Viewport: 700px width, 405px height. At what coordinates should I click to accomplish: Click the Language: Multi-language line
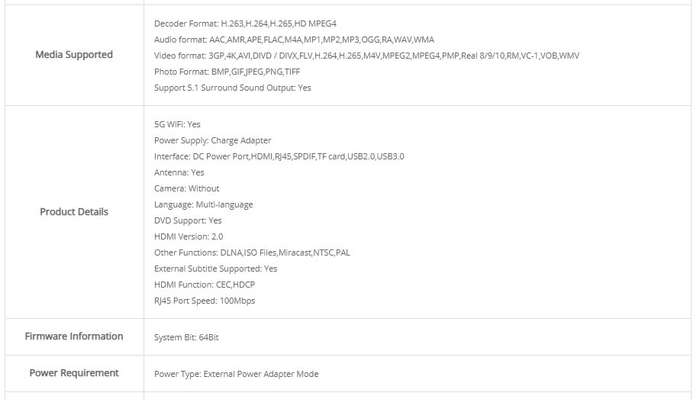click(x=204, y=205)
